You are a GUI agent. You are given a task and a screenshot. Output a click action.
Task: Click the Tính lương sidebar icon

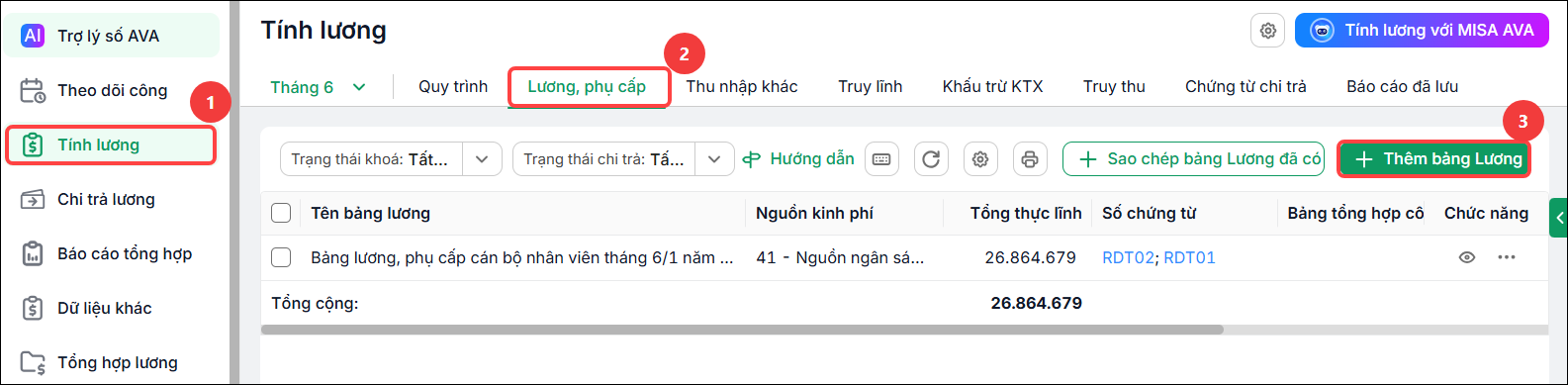(33, 144)
